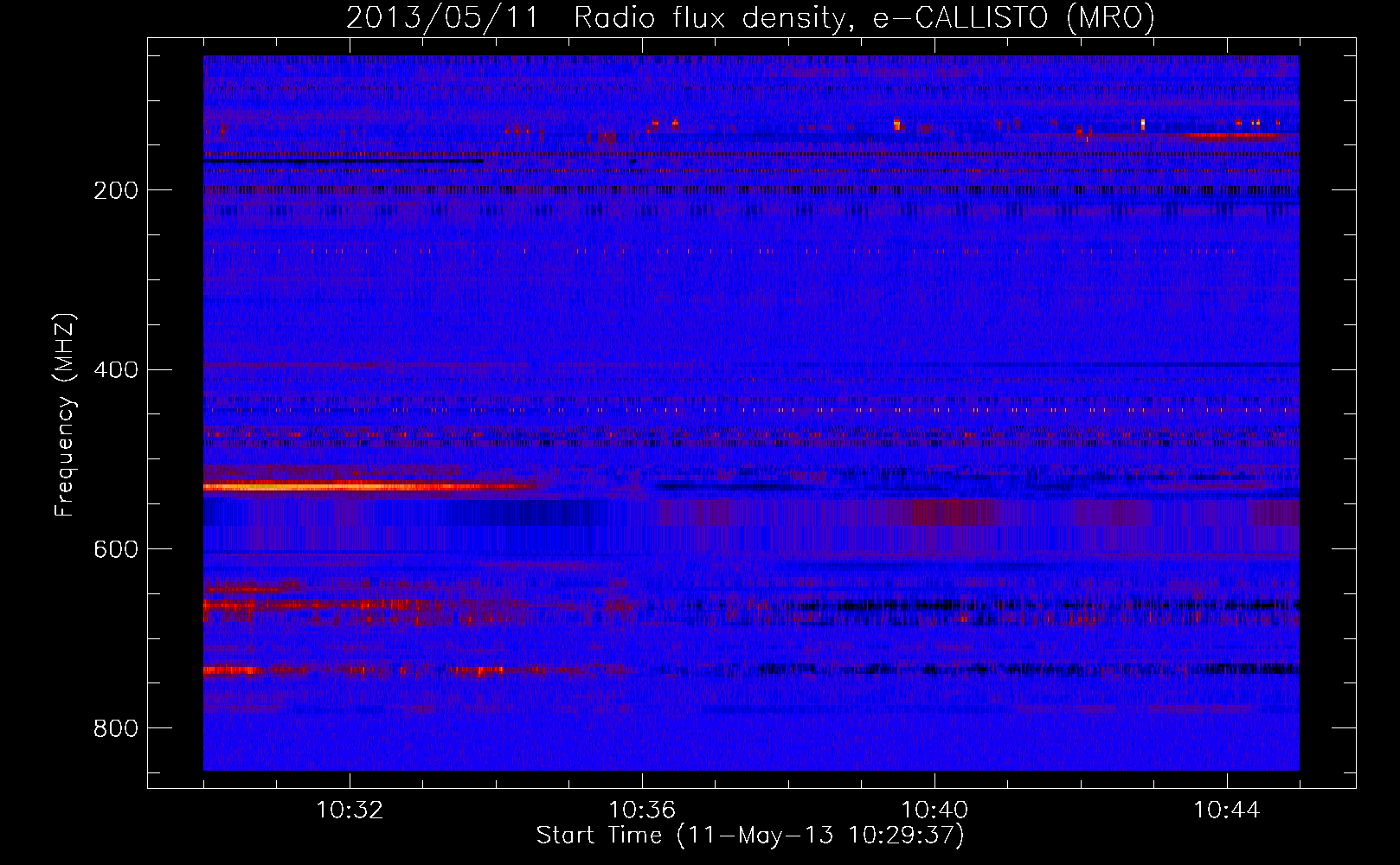Image resolution: width=1400 pixels, height=865 pixels.
Task: Click the 'Start Time (11-May-13 10:29:37)' label
Action: (749, 836)
